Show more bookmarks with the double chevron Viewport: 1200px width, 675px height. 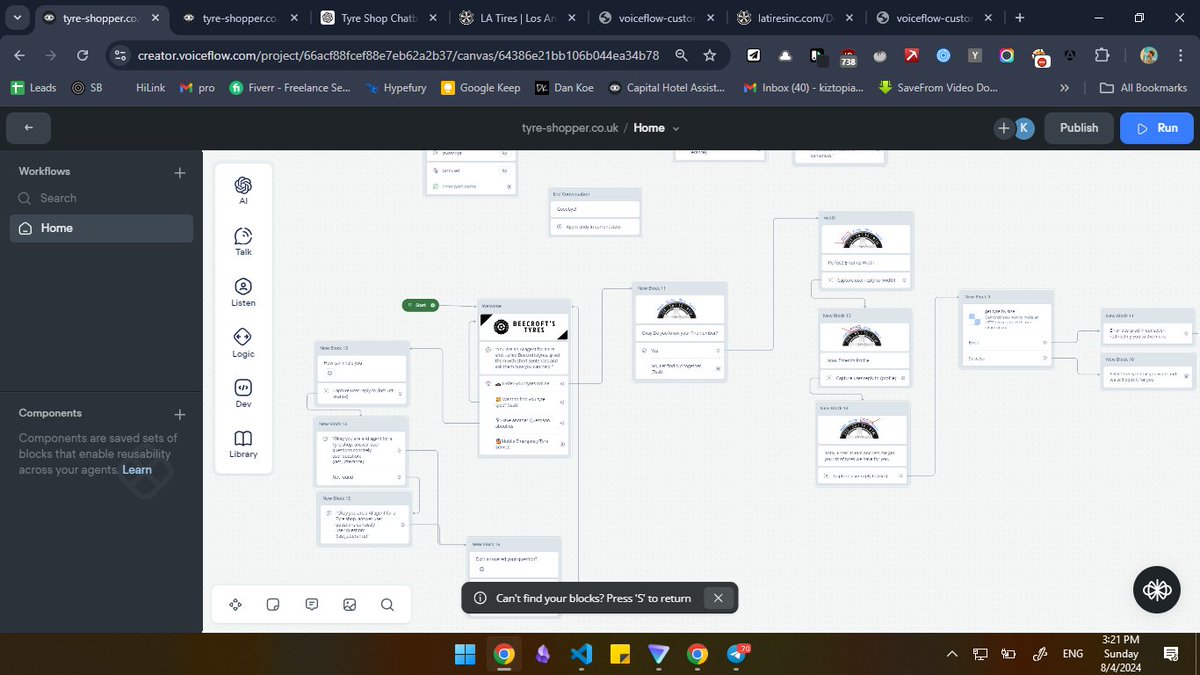pos(1065,88)
